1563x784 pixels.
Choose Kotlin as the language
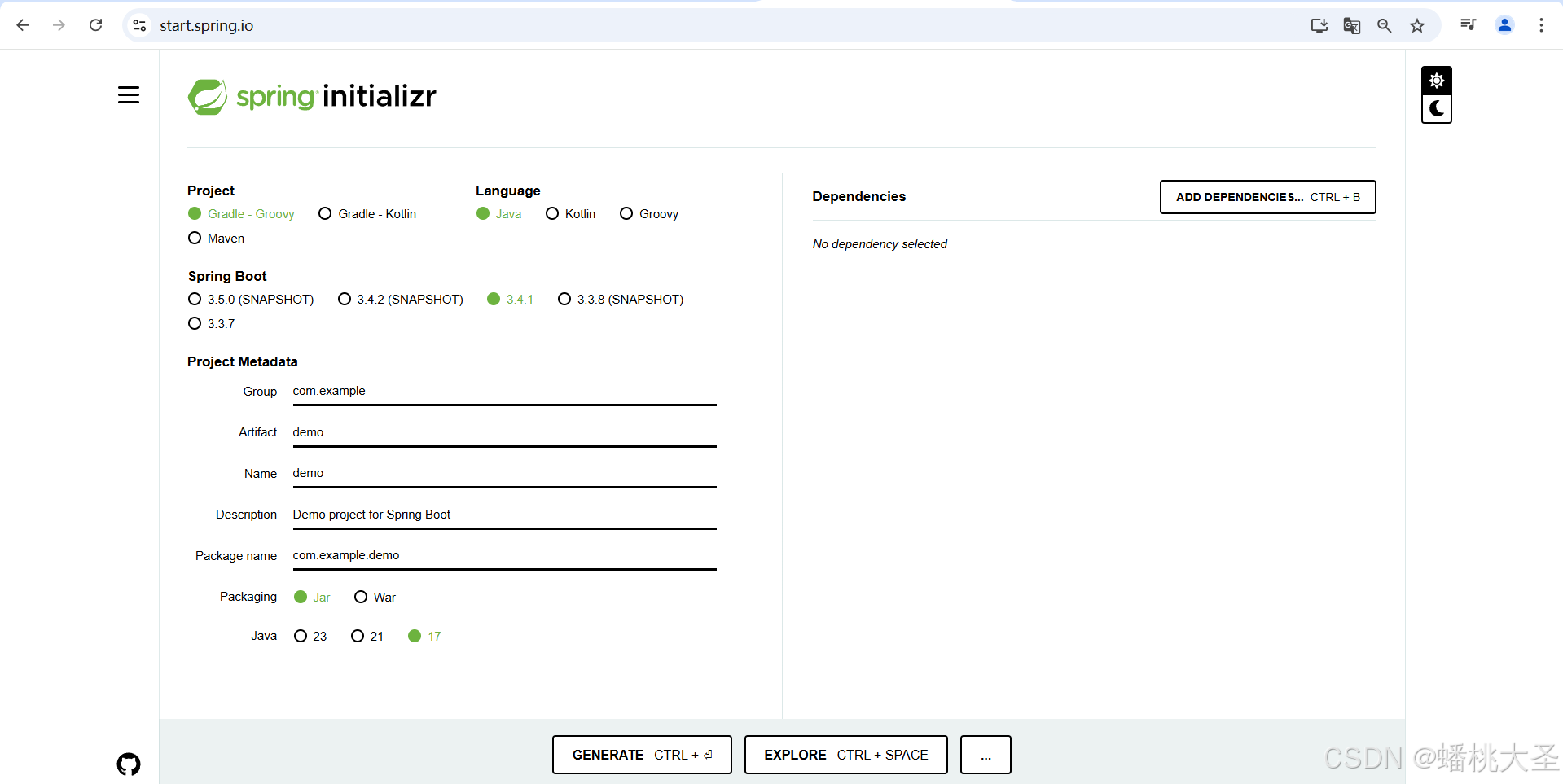pos(571,214)
